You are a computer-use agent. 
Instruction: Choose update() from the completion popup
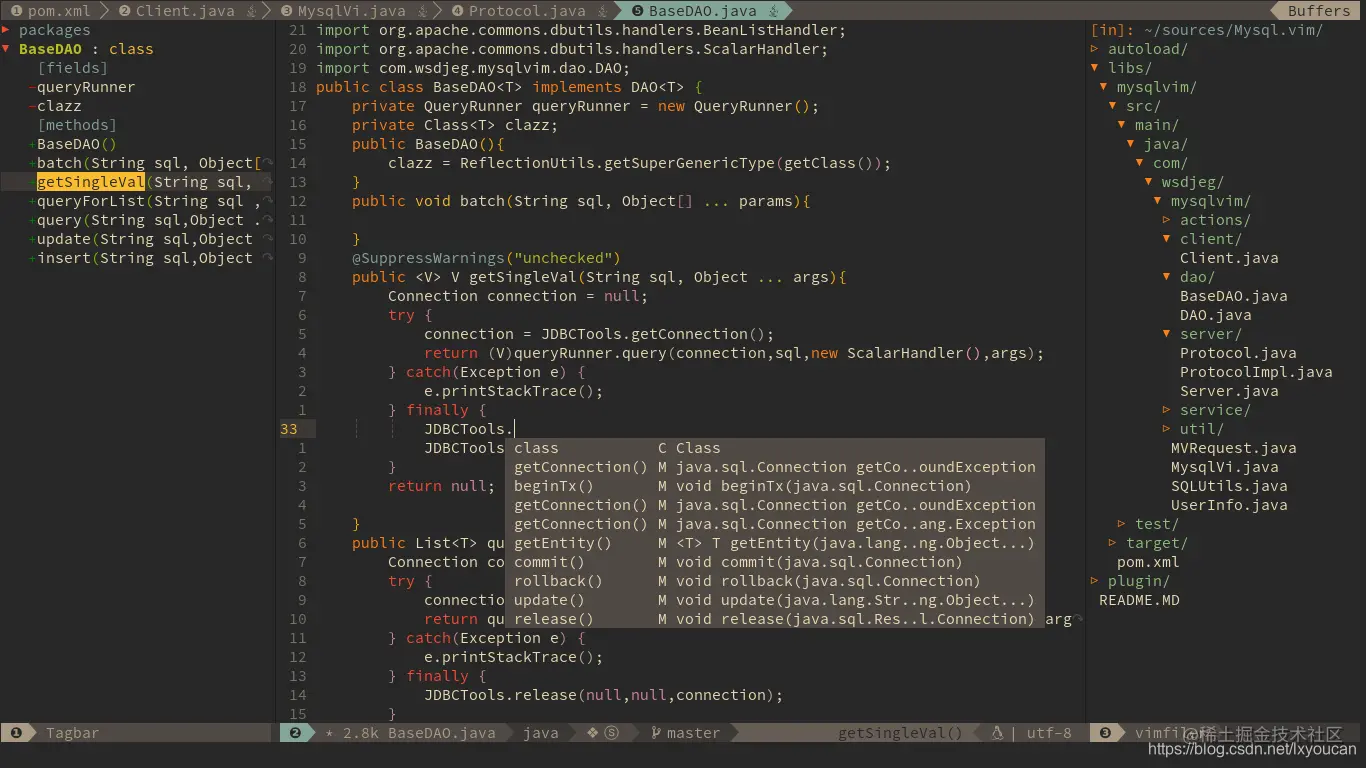775,600
